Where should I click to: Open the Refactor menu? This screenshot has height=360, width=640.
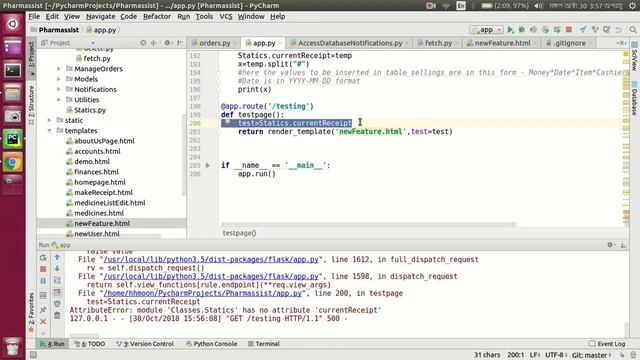pos(157,16)
